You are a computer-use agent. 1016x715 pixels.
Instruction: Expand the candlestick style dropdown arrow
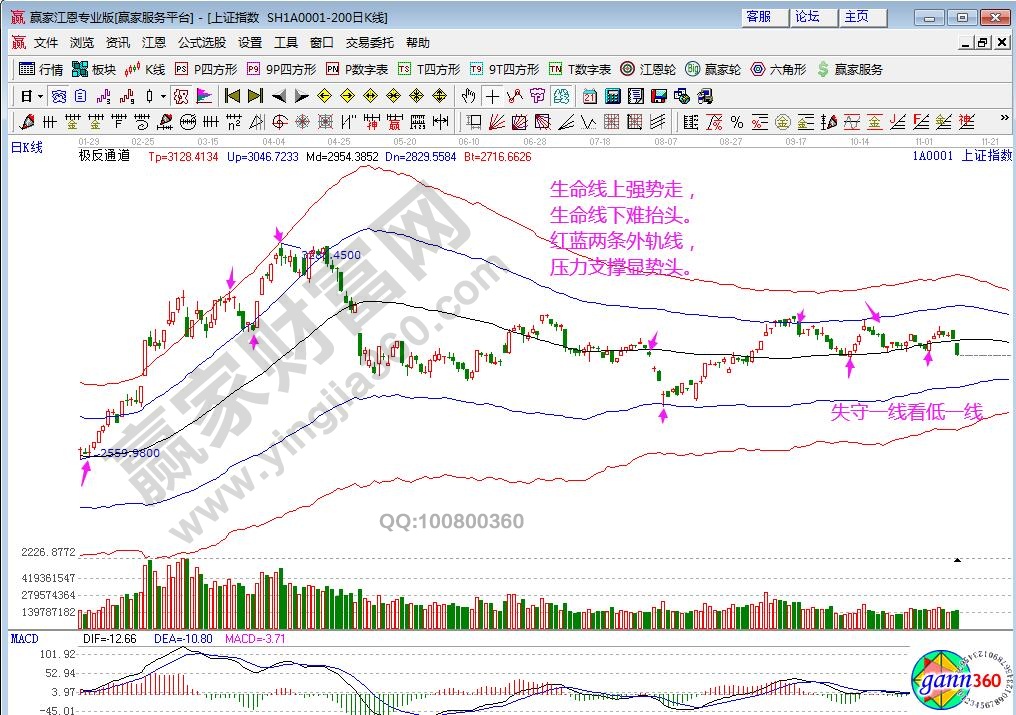point(163,96)
